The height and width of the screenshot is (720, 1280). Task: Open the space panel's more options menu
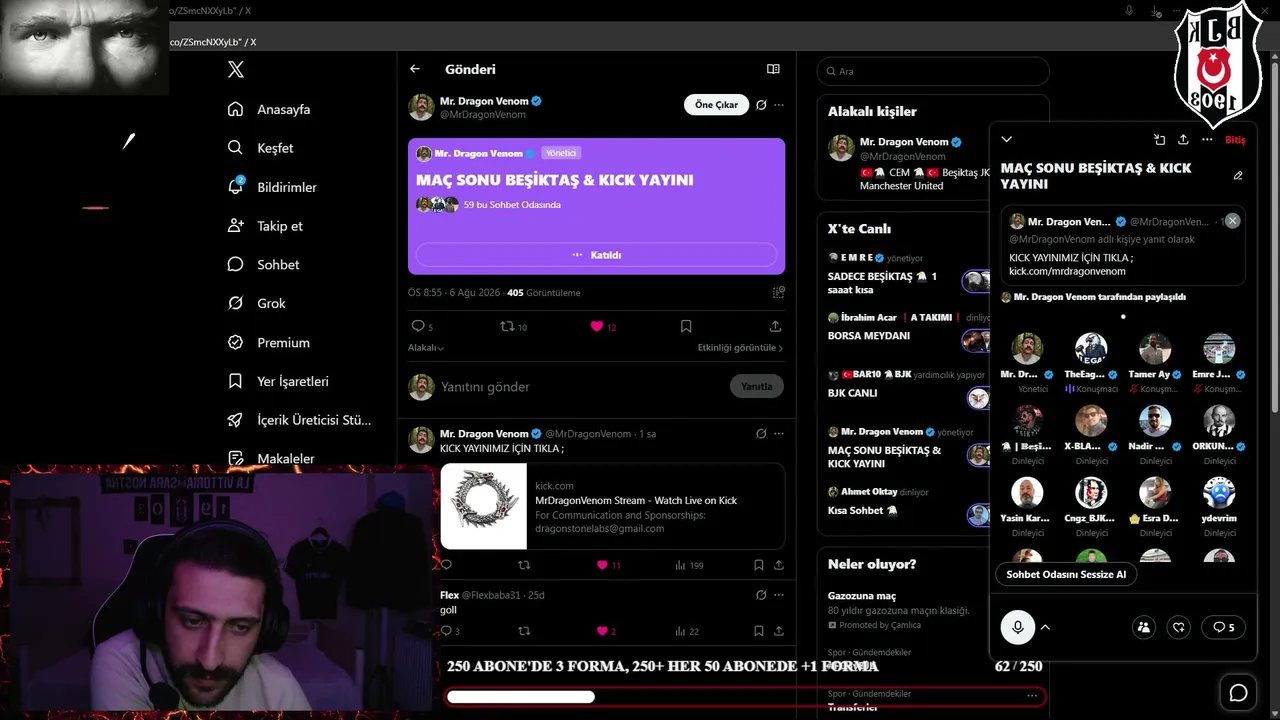[1207, 140]
